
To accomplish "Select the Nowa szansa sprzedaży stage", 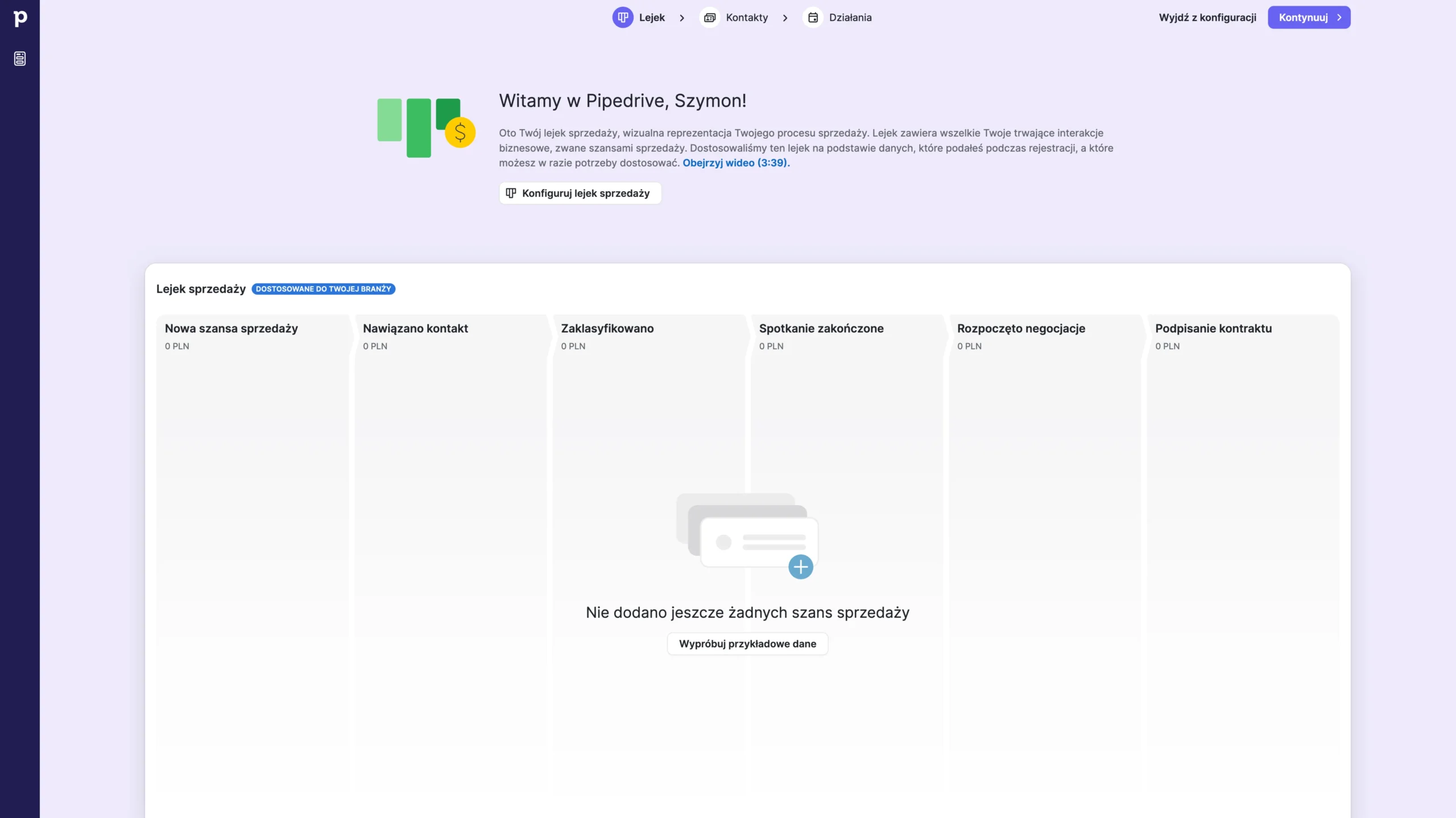I will (x=231, y=328).
